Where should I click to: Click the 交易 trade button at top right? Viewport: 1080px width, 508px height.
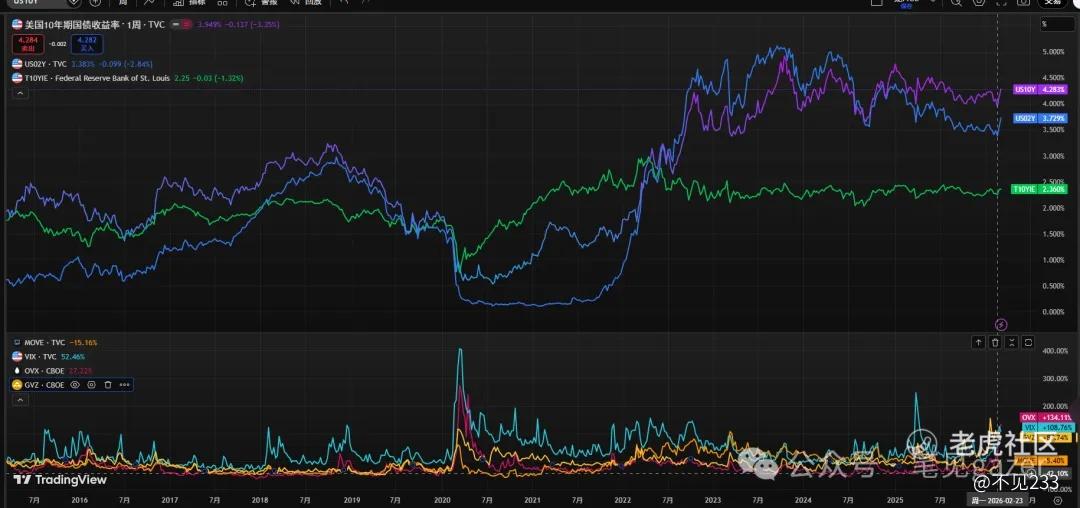point(1052,3)
